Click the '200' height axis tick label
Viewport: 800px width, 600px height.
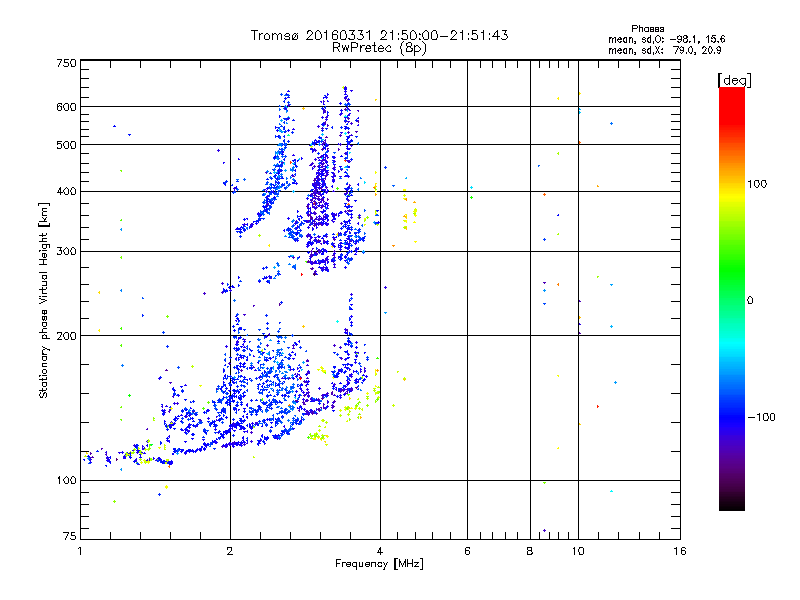click(66, 336)
